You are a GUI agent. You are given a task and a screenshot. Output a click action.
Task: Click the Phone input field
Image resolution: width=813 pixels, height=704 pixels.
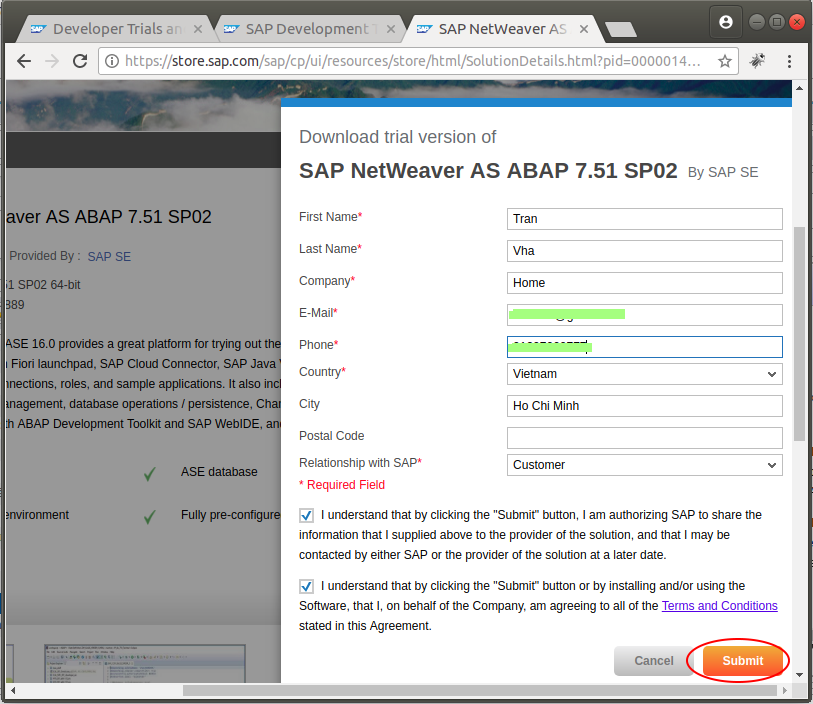(644, 347)
